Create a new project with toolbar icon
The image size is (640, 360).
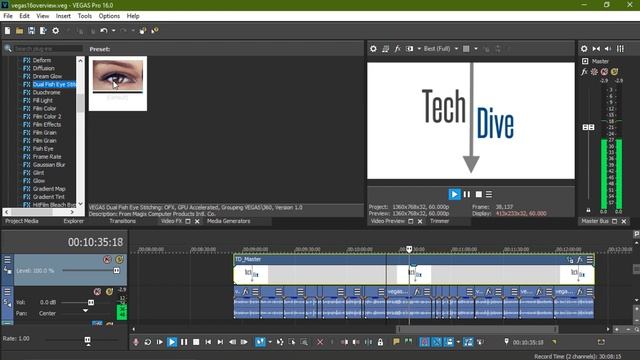pyautogui.click(x=7, y=31)
